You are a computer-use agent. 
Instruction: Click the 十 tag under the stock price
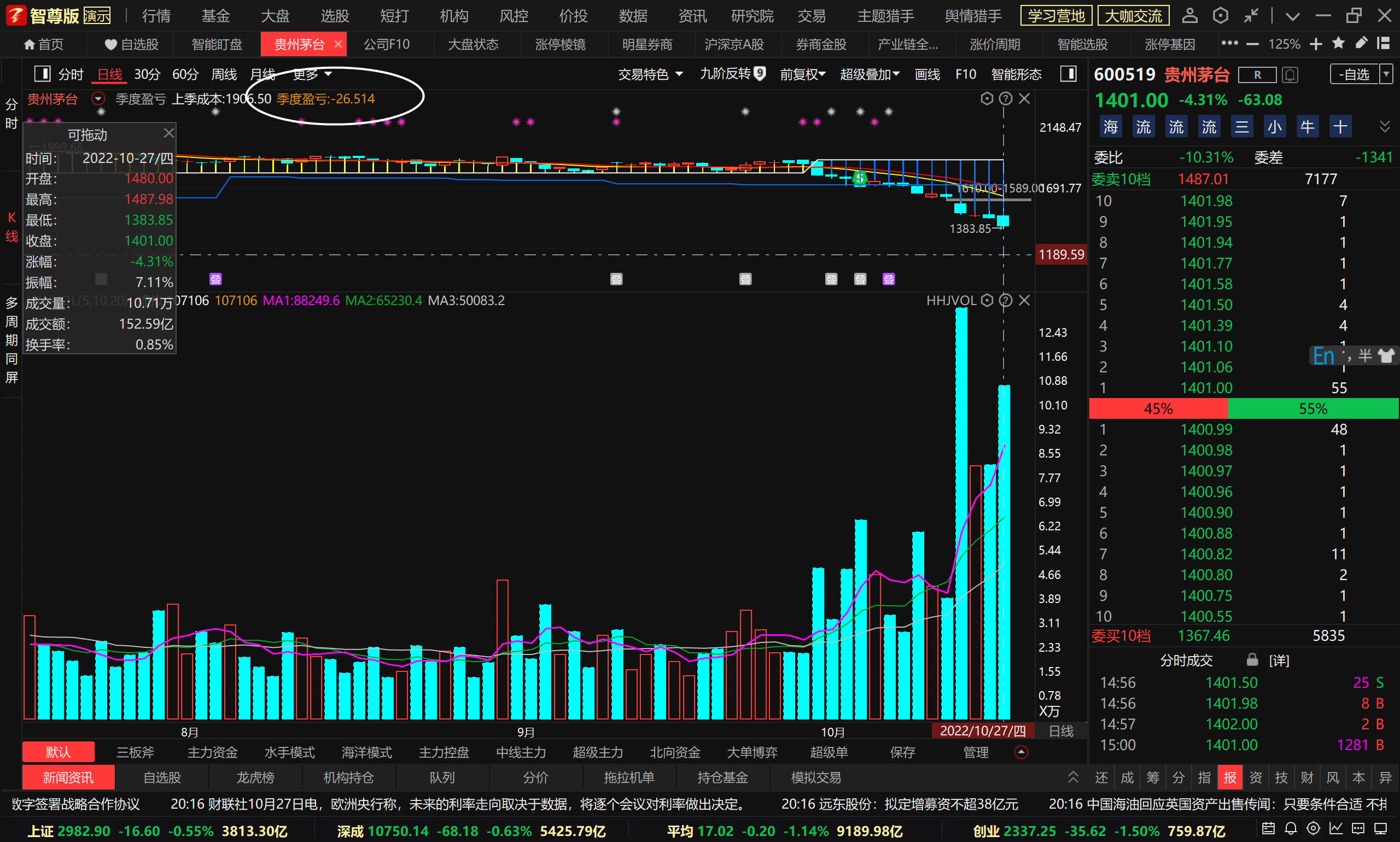coord(1340,126)
